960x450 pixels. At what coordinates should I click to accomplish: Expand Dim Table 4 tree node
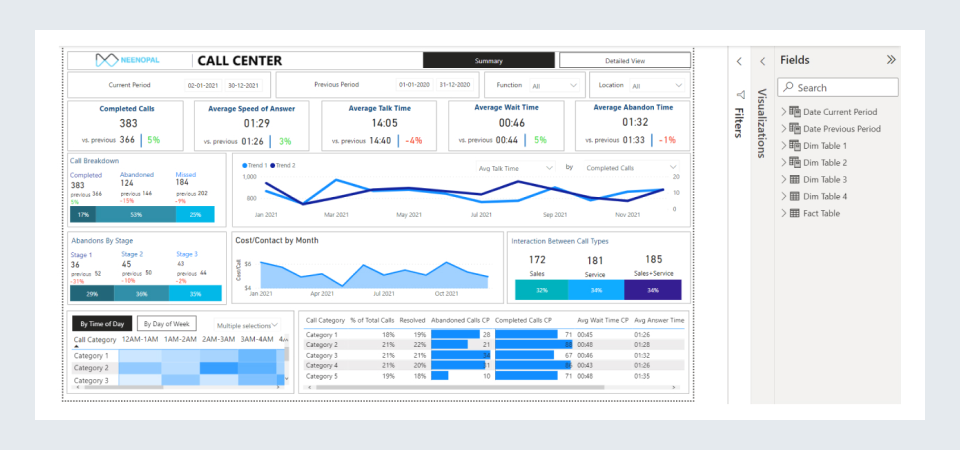(x=784, y=197)
